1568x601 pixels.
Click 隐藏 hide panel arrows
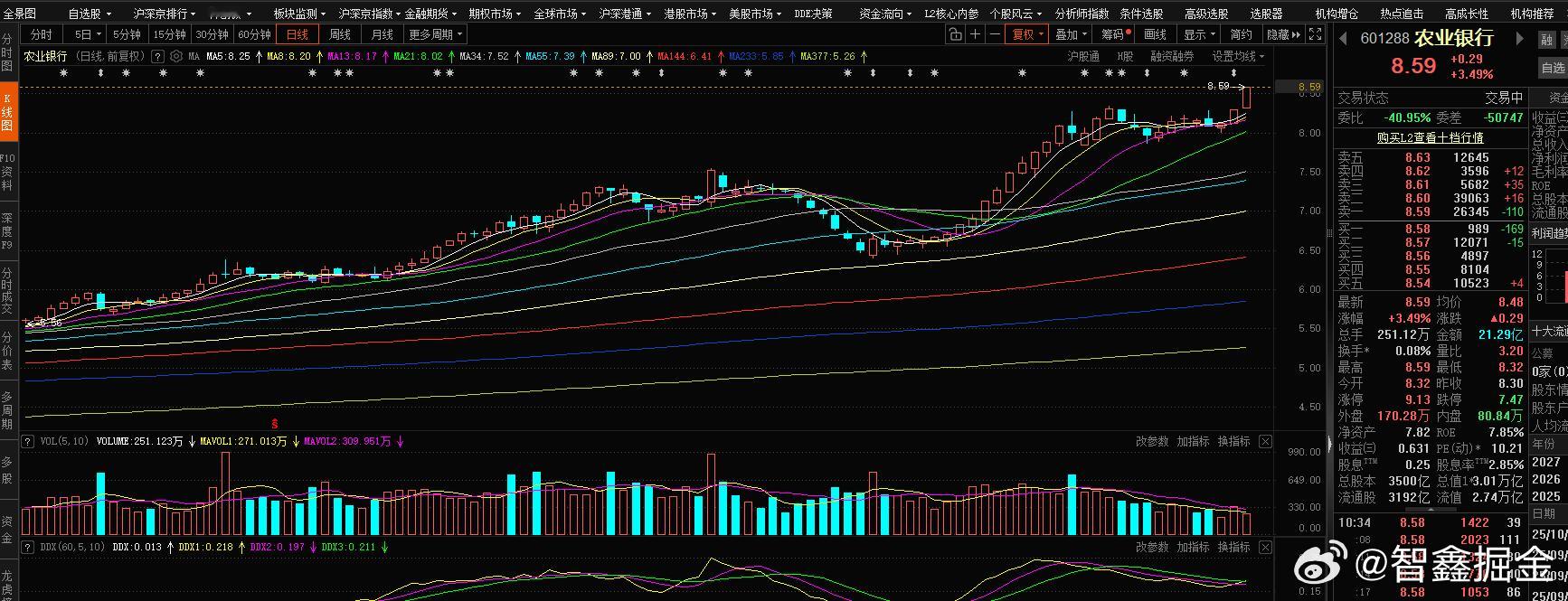(x=1283, y=34)
